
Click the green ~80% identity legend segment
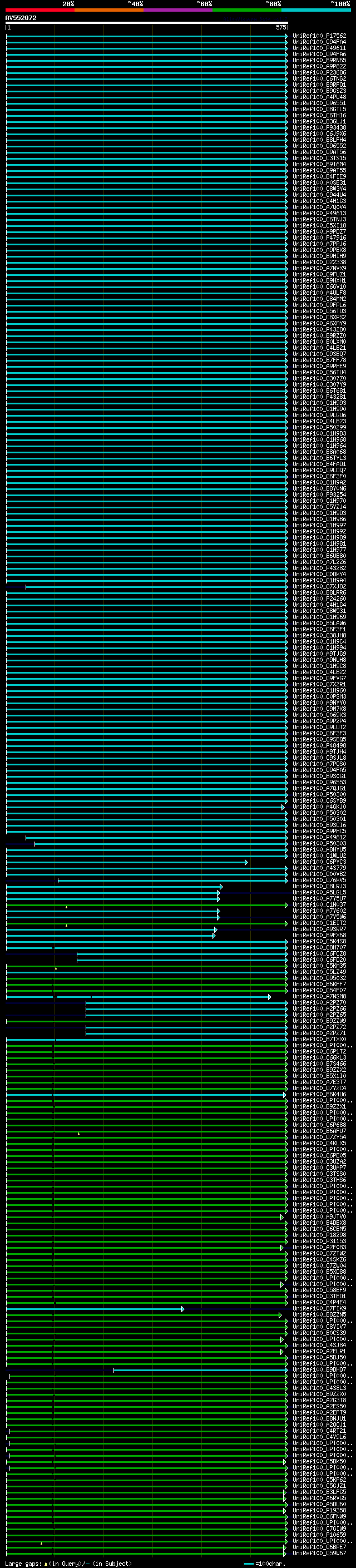[x=247, y=10]
